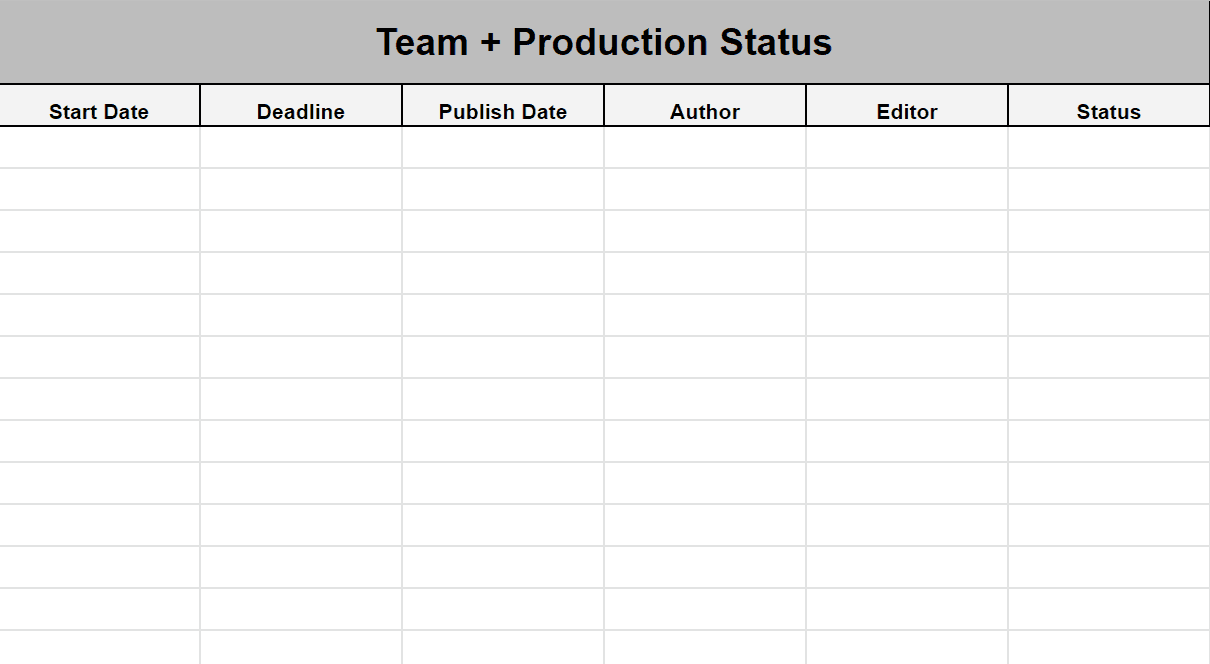Click second empty row cell under Start Date
Viewport: 1210px width, 664px height.
(x=99, y=189)
